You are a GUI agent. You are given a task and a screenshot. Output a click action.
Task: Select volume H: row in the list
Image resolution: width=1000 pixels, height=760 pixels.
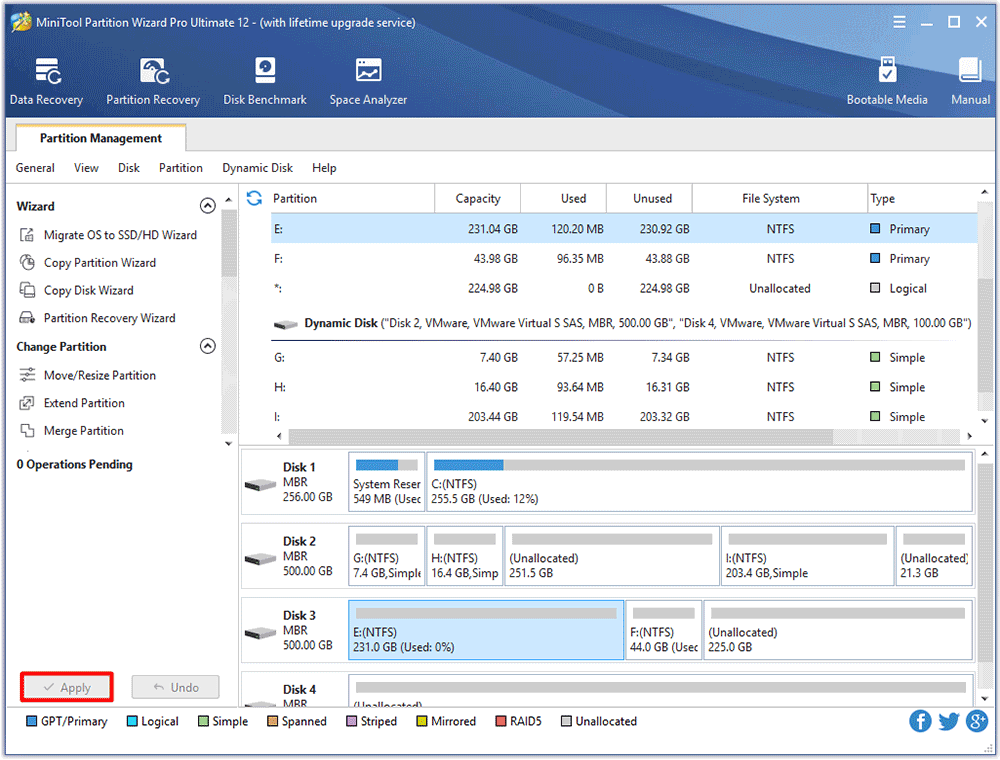(x=624, y=387)
